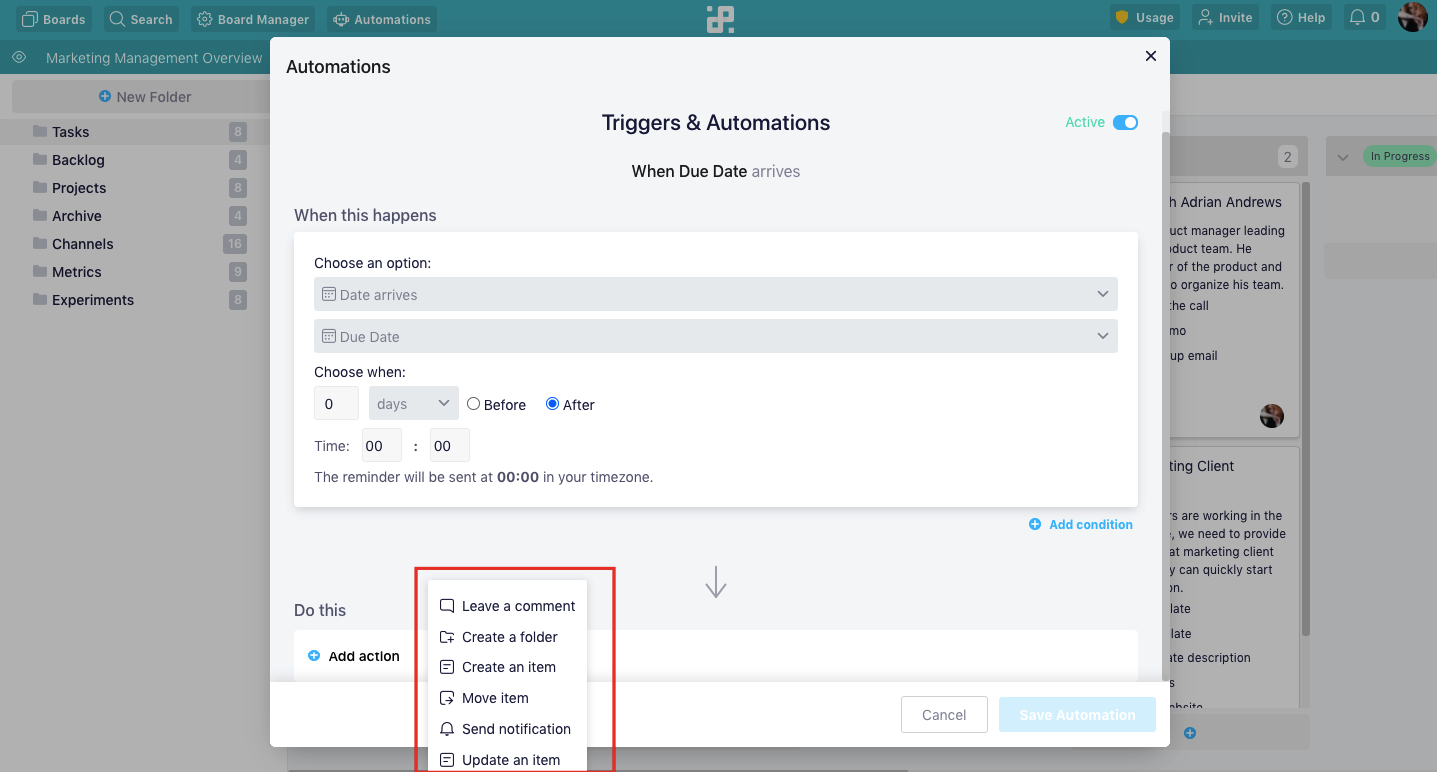Open the Automations top bar button

[x=382, y=18]
